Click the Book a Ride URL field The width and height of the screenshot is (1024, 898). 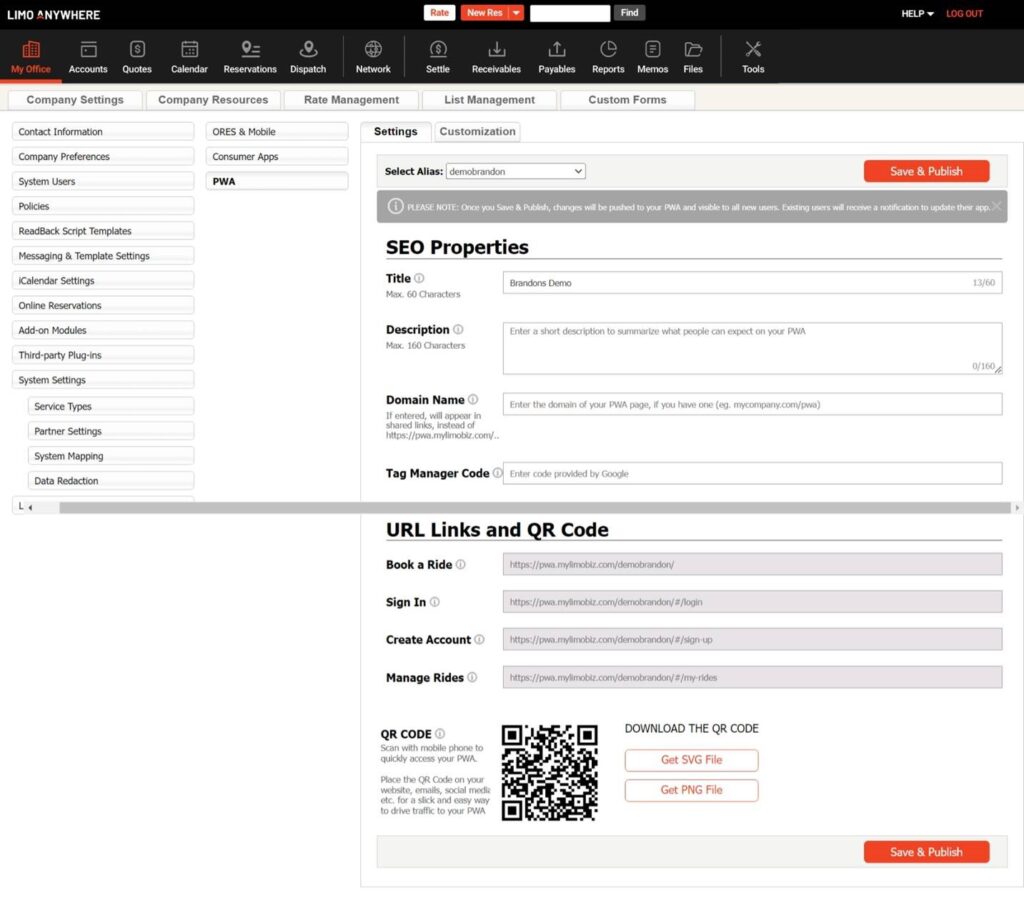[752, 564]
